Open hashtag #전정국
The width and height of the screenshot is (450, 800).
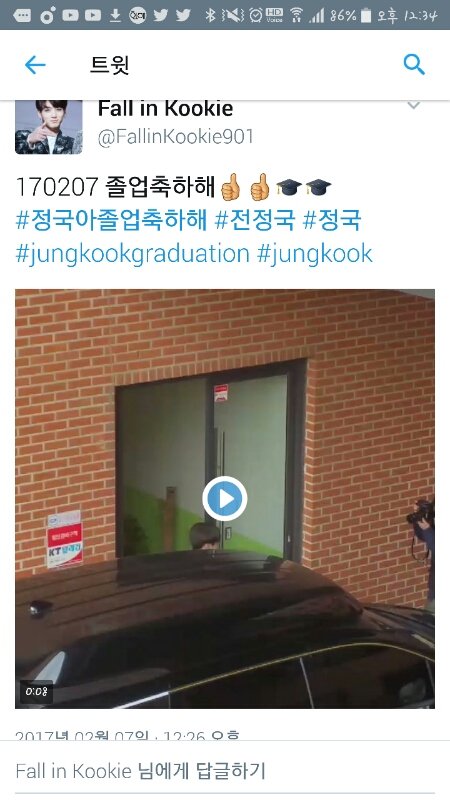(255, 220)
